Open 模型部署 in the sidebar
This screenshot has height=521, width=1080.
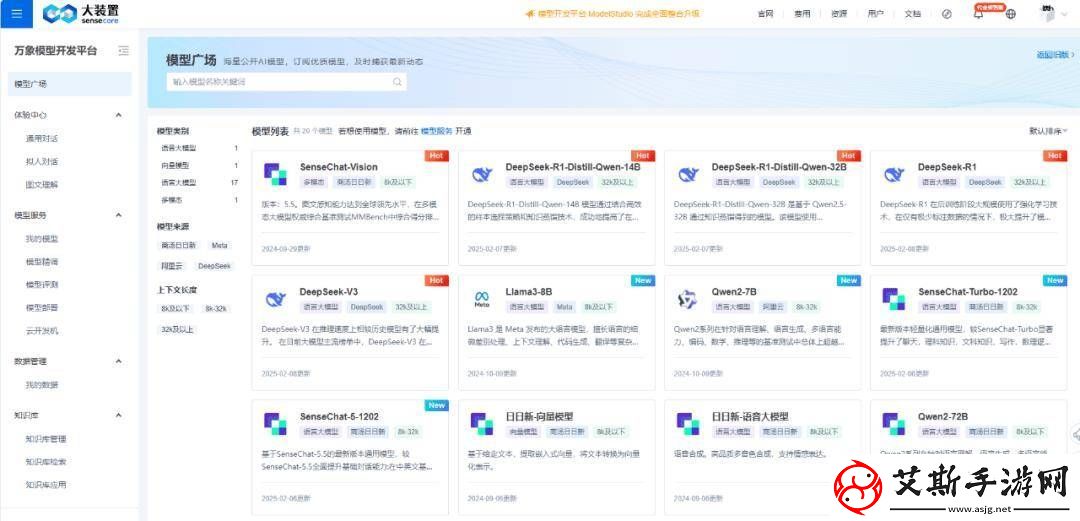pyautogui.click(x=42, y=307)
